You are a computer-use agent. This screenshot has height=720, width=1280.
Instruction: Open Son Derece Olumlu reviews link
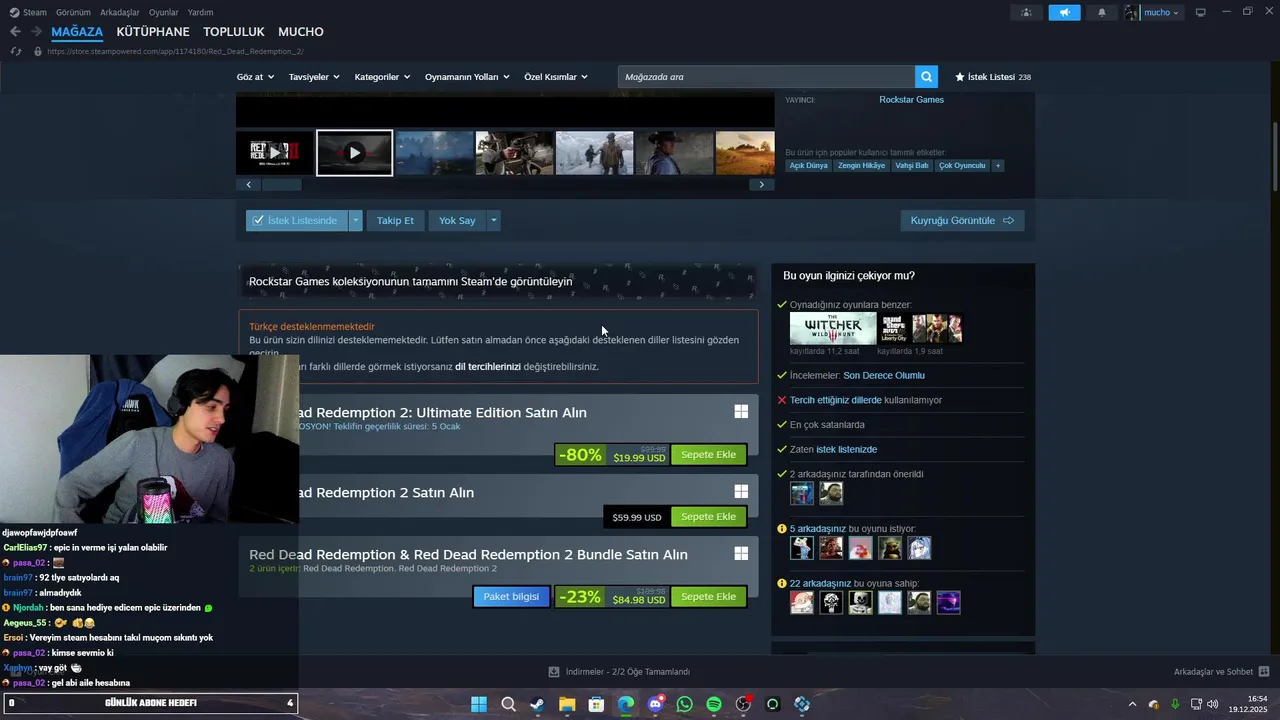pos(884,376)
